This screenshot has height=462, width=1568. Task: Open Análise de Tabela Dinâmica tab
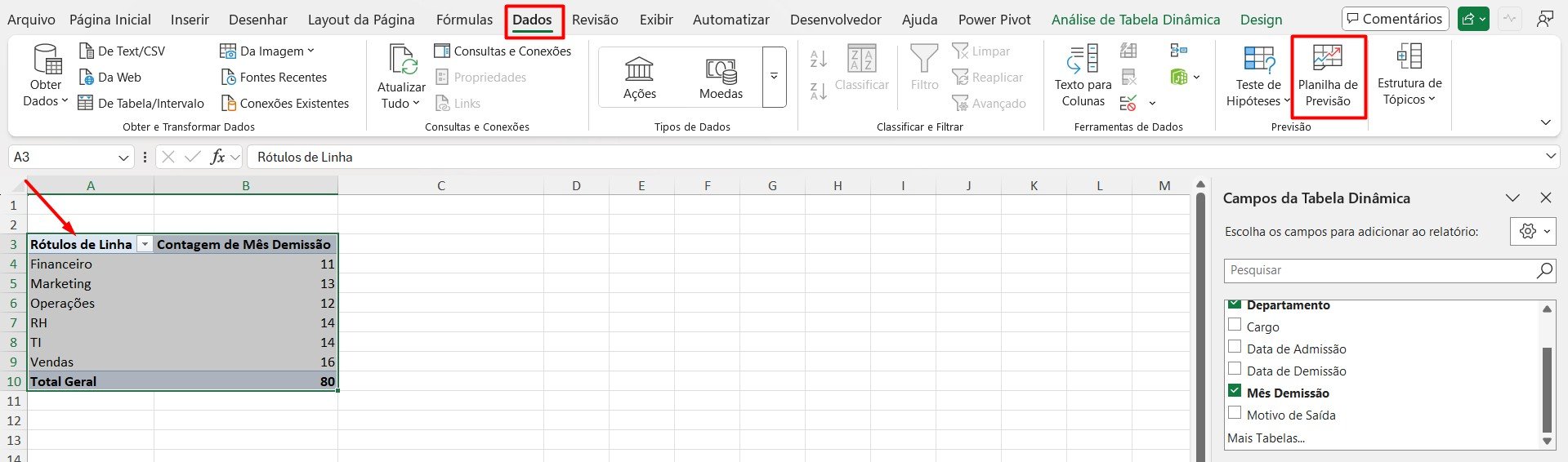pos(1135,20)
